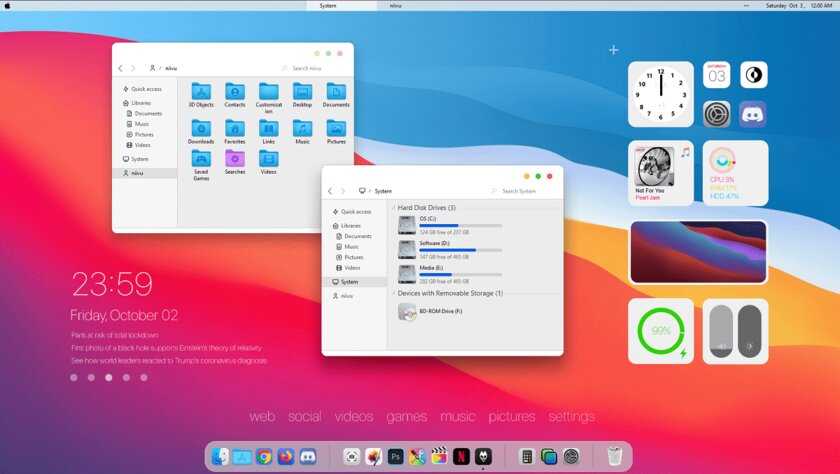Launch Firefox from the dock

pyautogui.click(x=286, y=457)
